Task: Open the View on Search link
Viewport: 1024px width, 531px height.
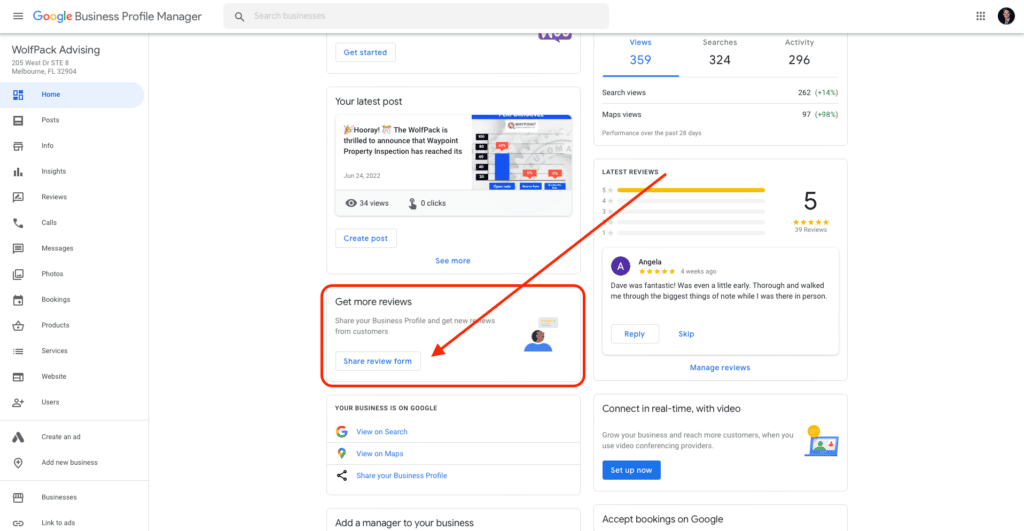Action: 381,432
